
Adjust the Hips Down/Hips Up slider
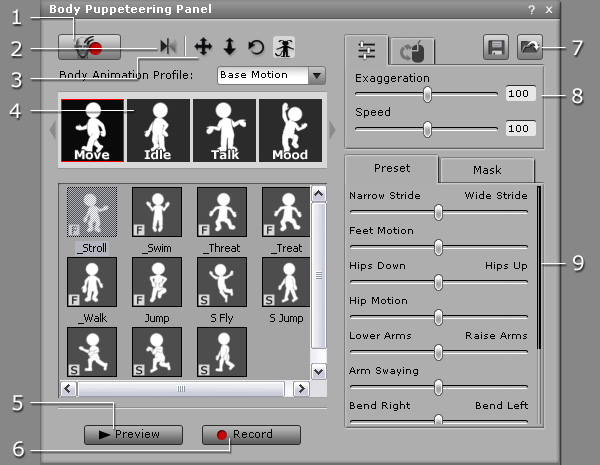pyautogui.click(x=439, y=282)
